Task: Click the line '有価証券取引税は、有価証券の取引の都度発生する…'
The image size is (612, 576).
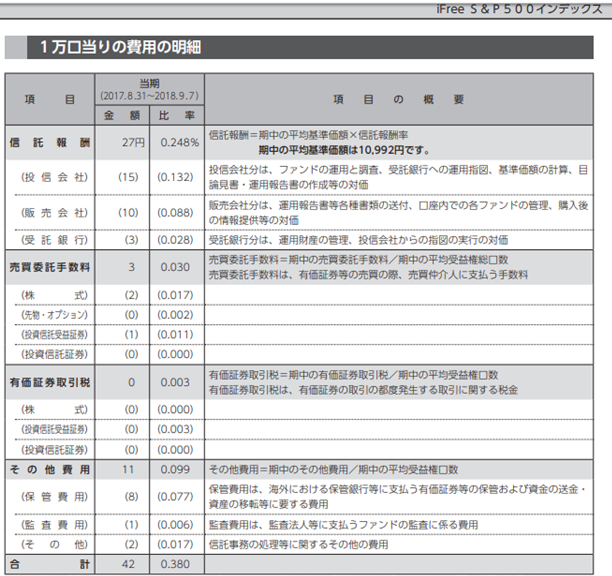Action: (x=363, y=390)
